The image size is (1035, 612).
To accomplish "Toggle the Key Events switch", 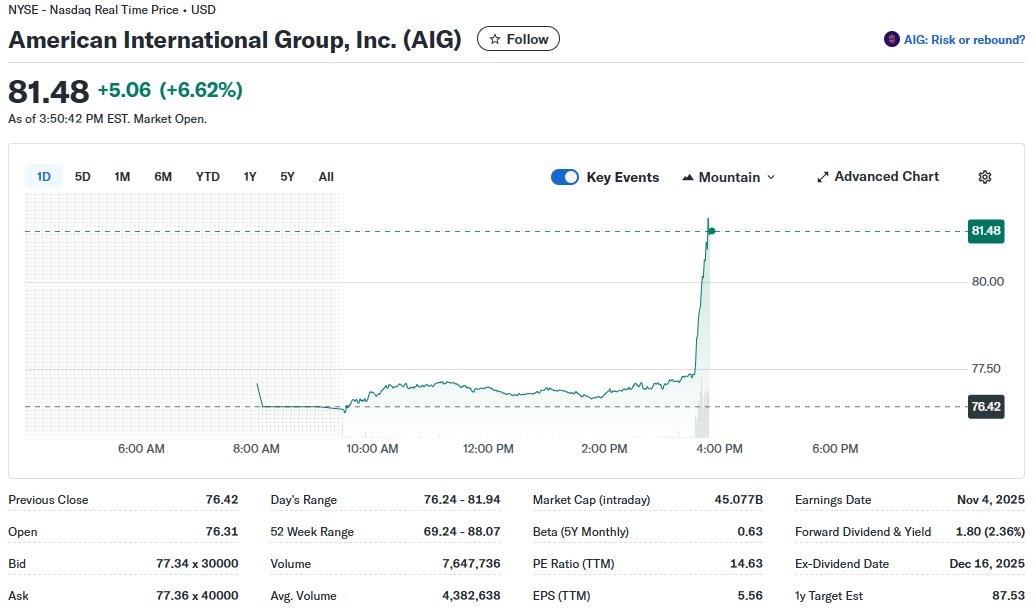I will 564,177.
